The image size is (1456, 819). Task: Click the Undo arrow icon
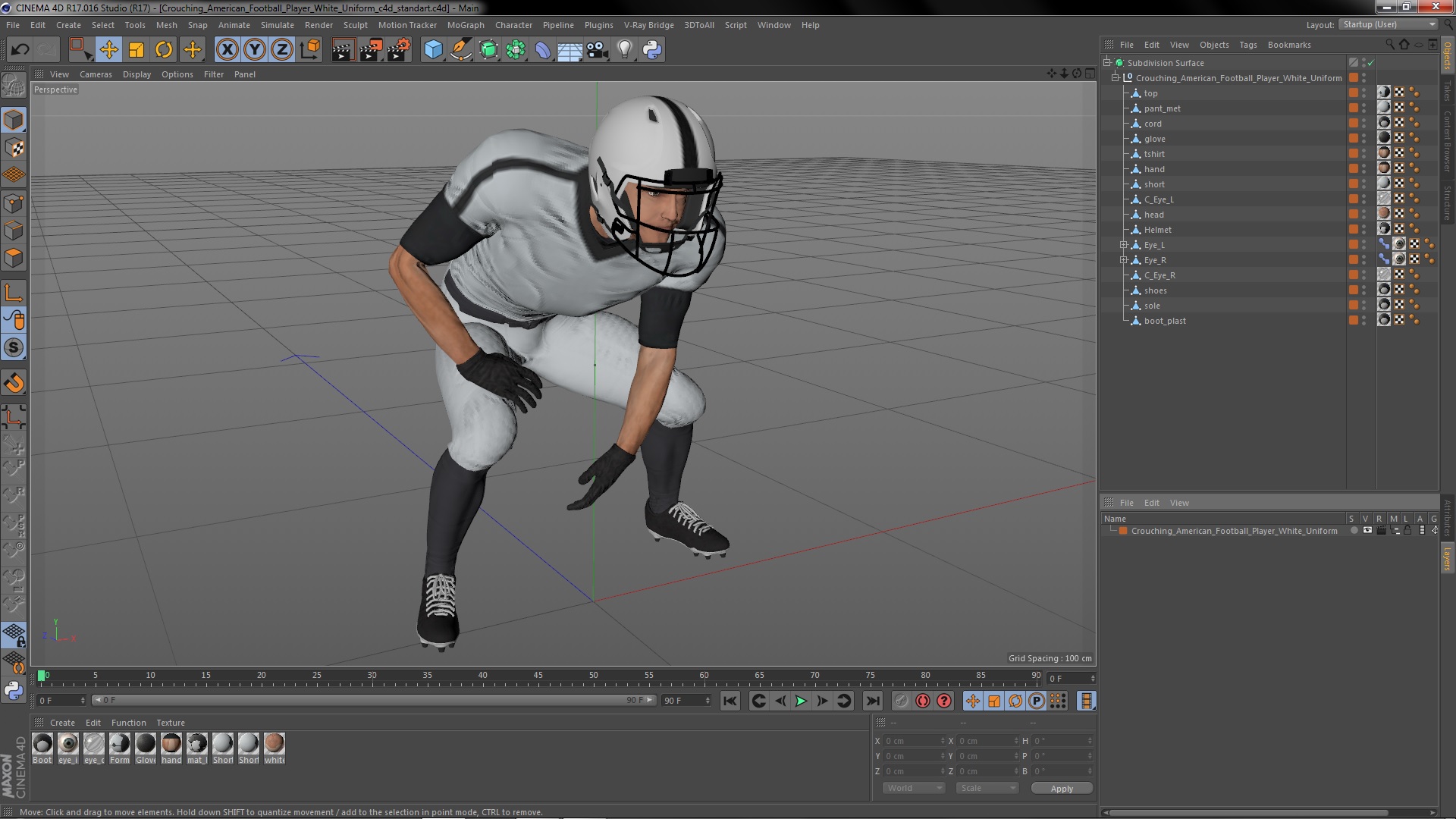(x=20, y=50)
